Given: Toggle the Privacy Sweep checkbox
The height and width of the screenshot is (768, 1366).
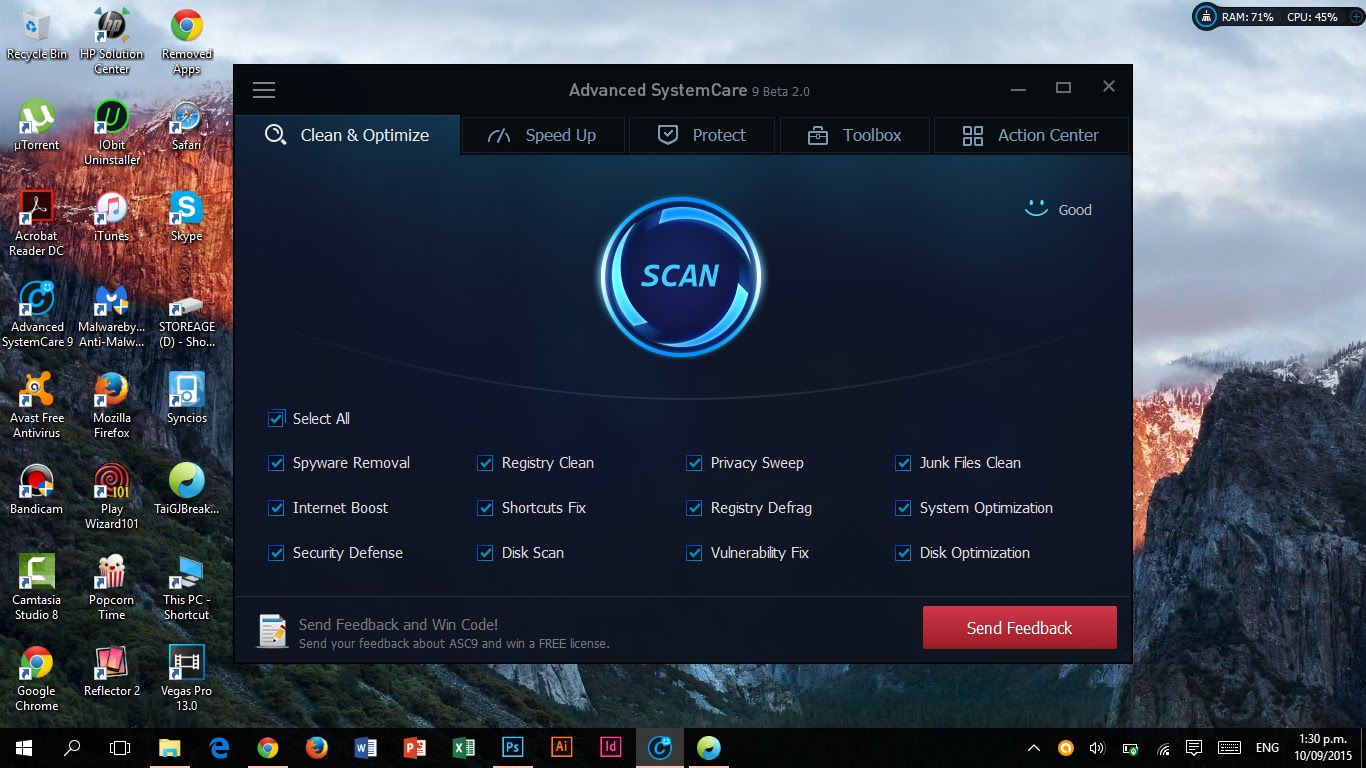Looking at the screenshot, I should (x=695, y=463).
